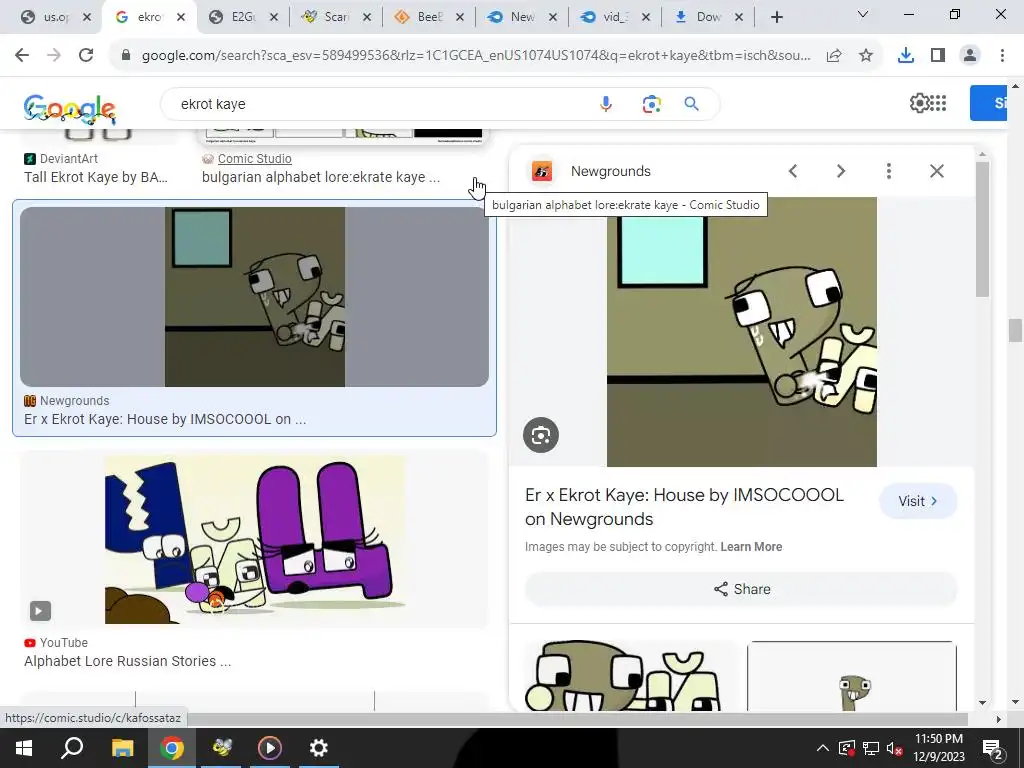Show the next image in the preview panel
The image size is (1024, 768).
pos(841,171)
